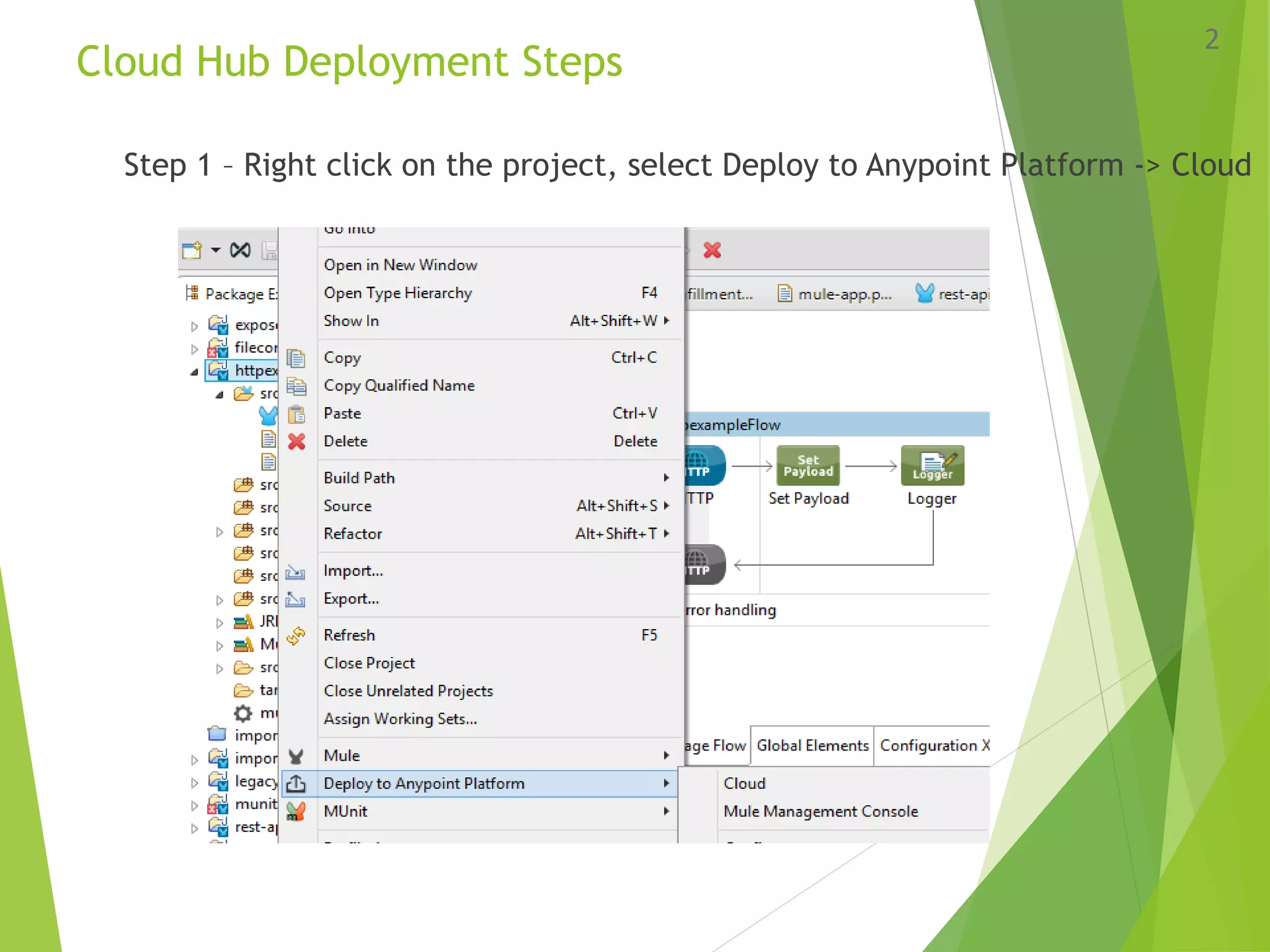Click the Mule config file icon under src
This screenshot has width=1270, height=952.
(269, 415)
